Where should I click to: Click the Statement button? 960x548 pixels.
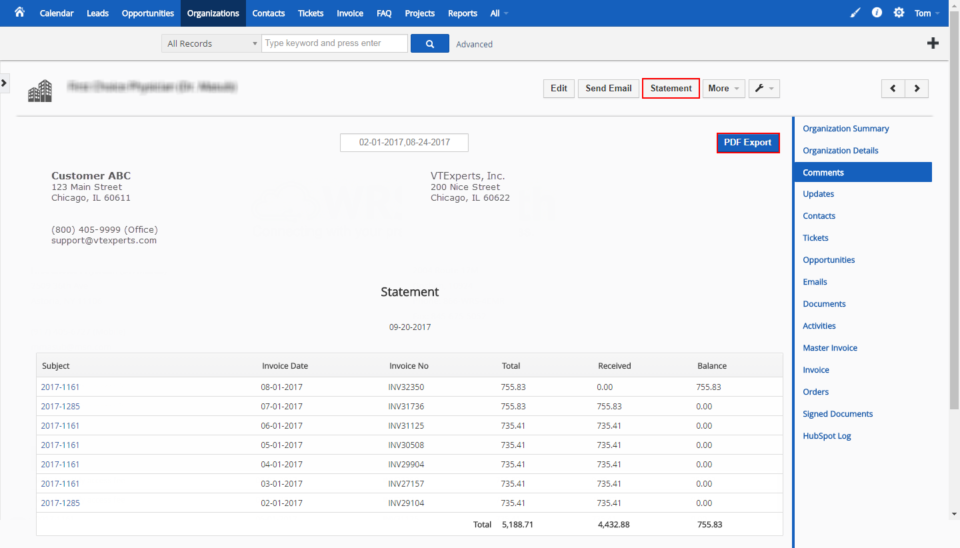tap(670, 88)
